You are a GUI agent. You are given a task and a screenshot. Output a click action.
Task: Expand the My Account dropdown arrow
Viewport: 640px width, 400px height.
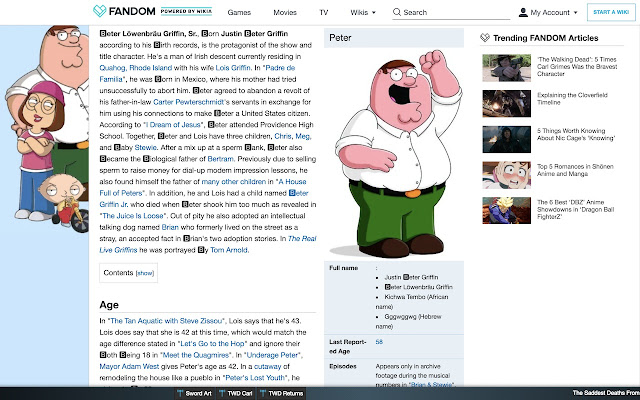(576, 13)
